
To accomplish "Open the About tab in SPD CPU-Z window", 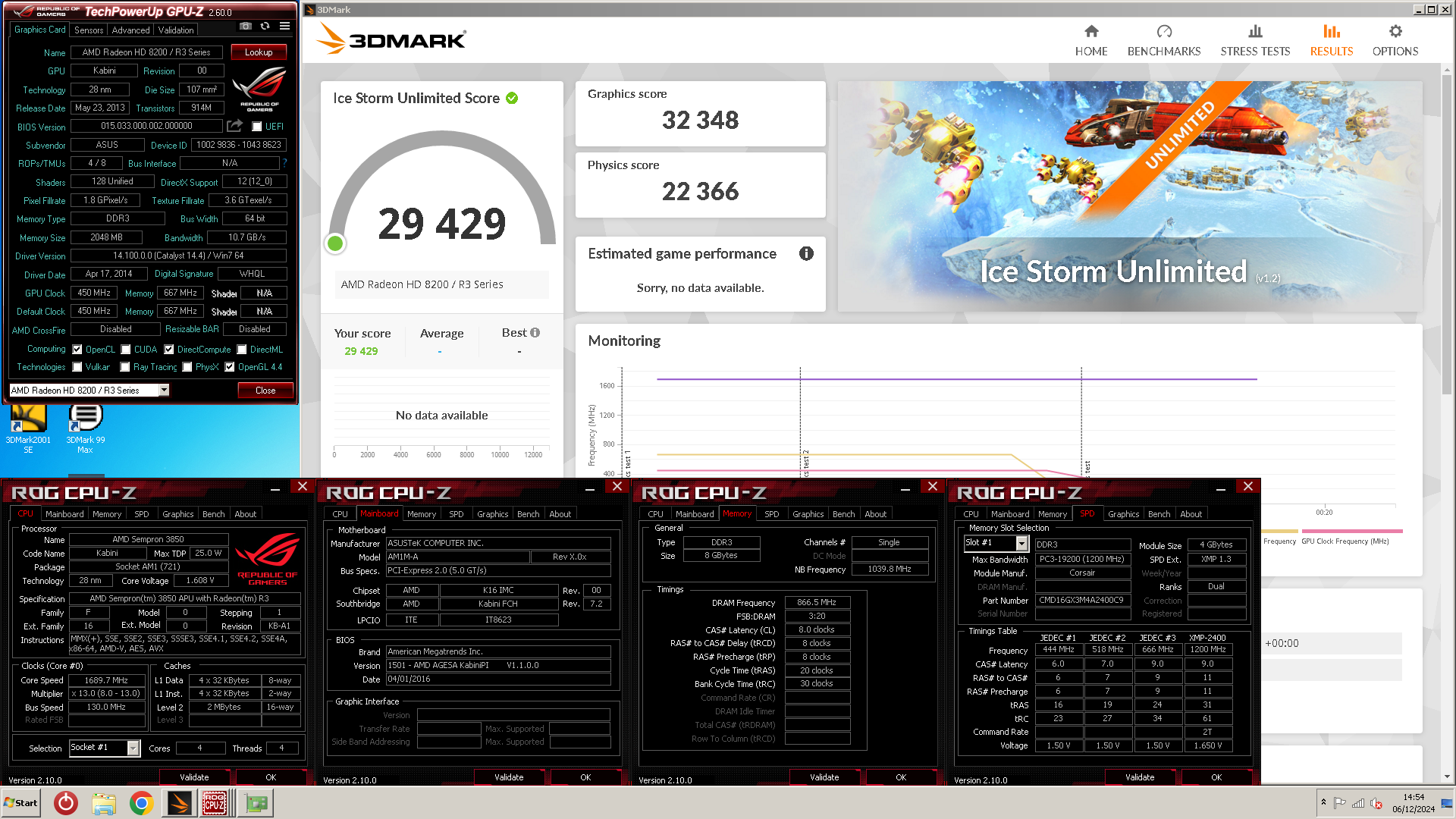I will (x=1191, y=514).
